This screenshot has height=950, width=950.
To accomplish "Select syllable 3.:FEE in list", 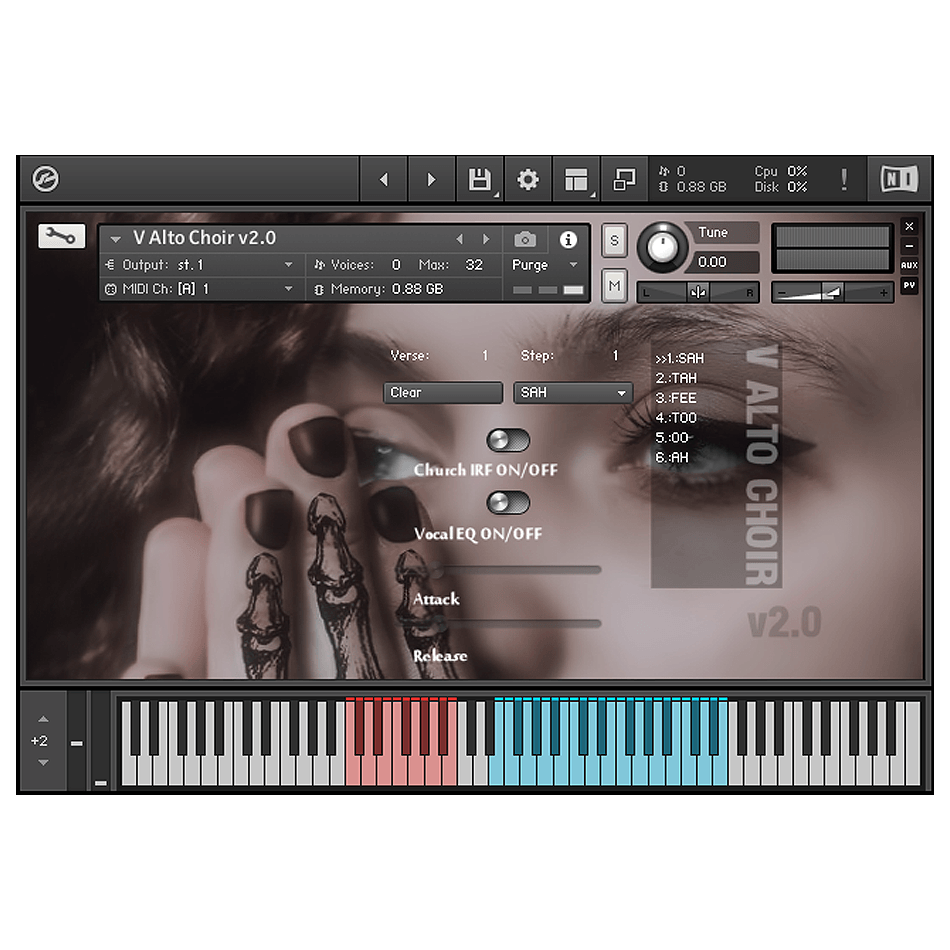I will 676,398.
